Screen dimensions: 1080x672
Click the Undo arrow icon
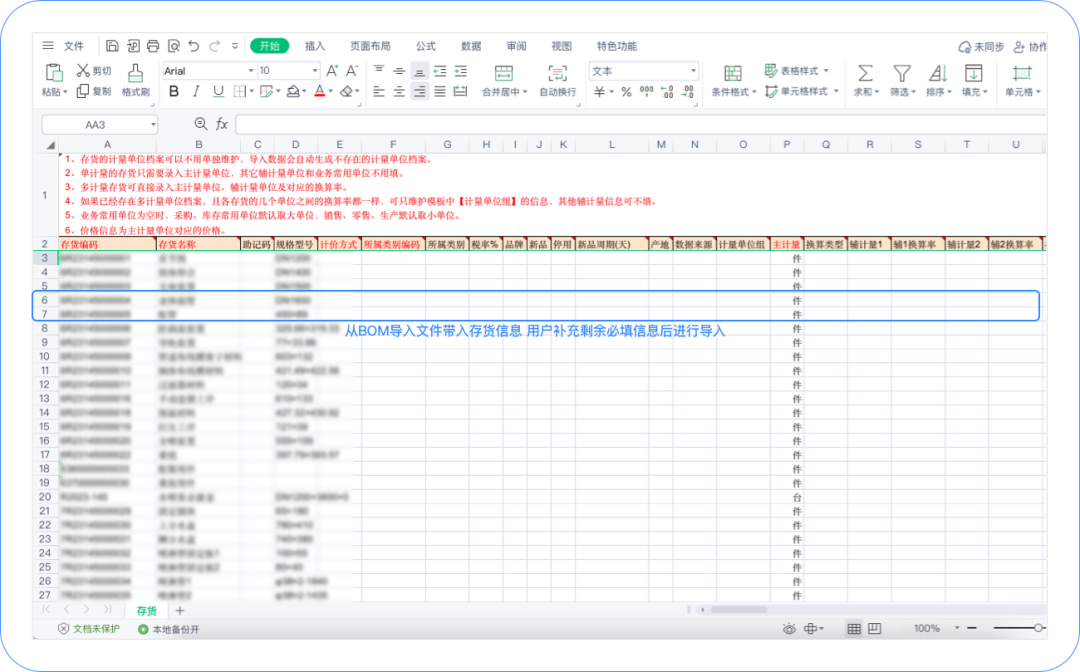193,46
